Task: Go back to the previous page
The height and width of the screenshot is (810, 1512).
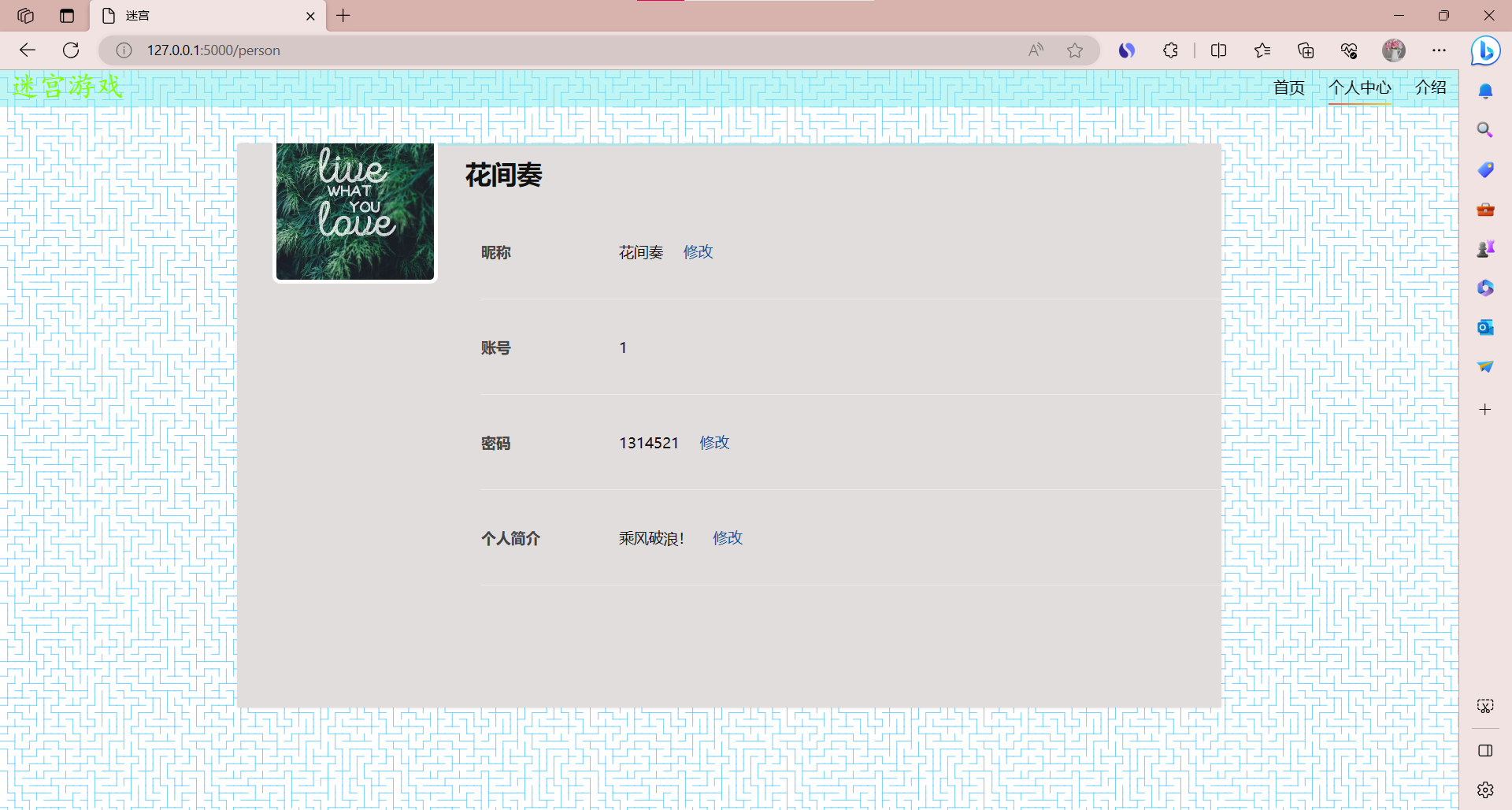Action: point(28,50)
